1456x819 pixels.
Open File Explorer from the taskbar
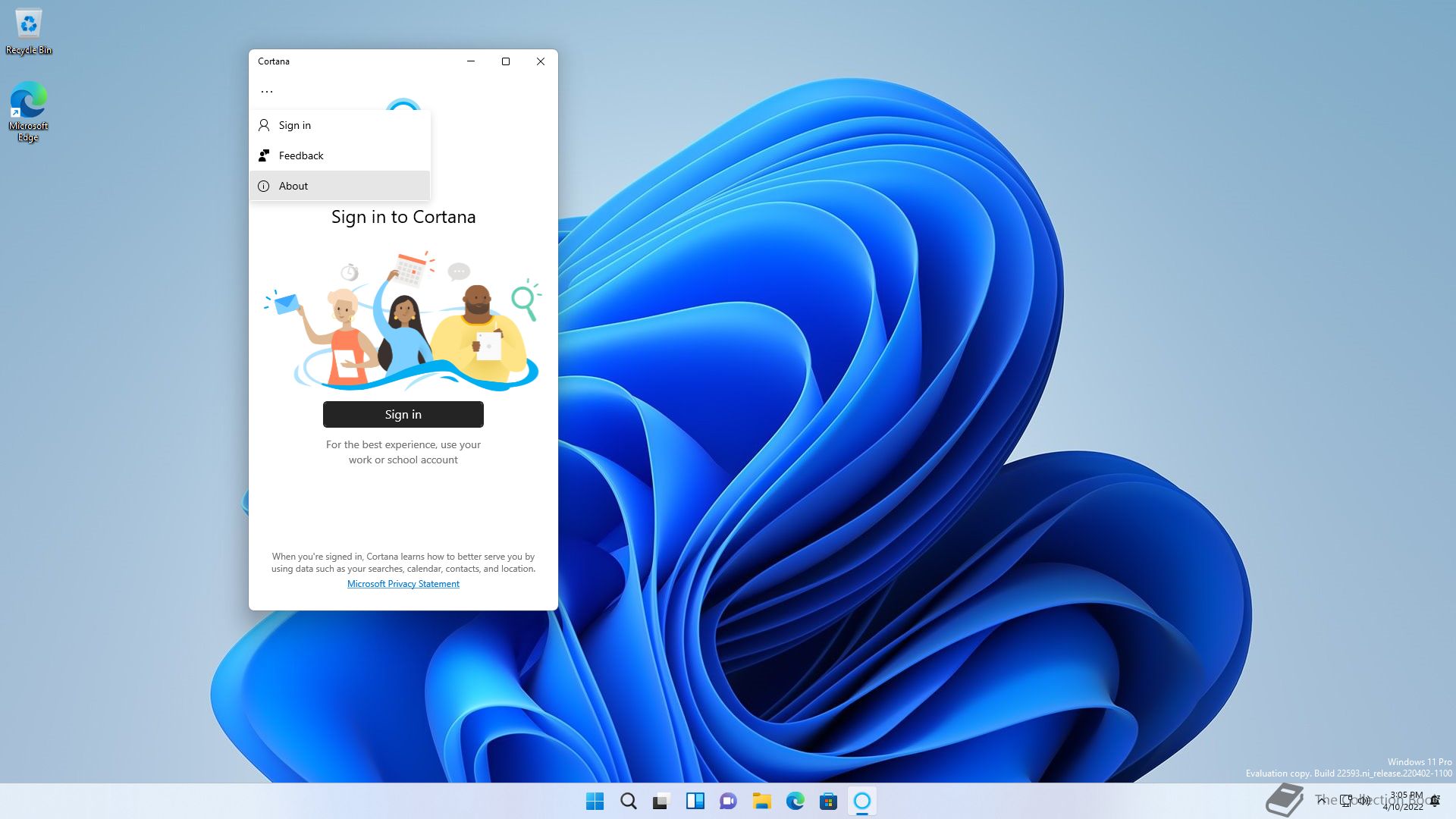pos(762,801)
